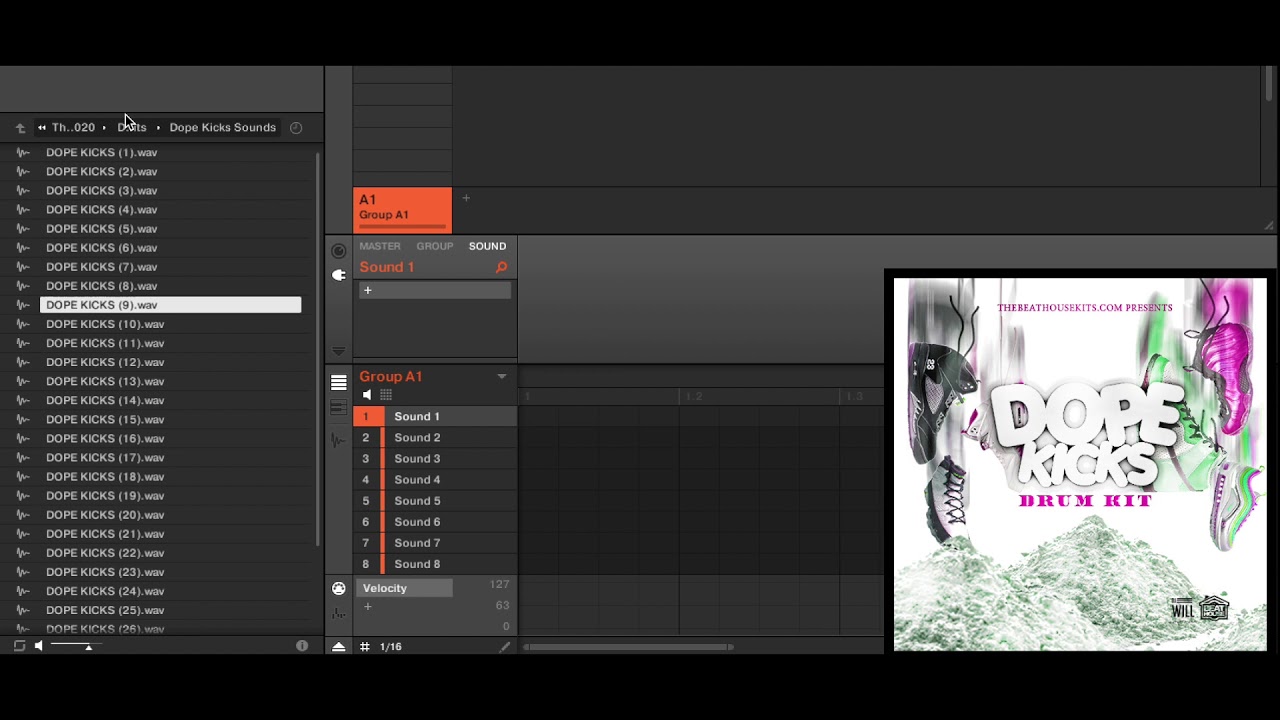Expand the Group A1 dropdown arrow
Viewport: 1280px width, 720px height.
(x=502, y=377)
